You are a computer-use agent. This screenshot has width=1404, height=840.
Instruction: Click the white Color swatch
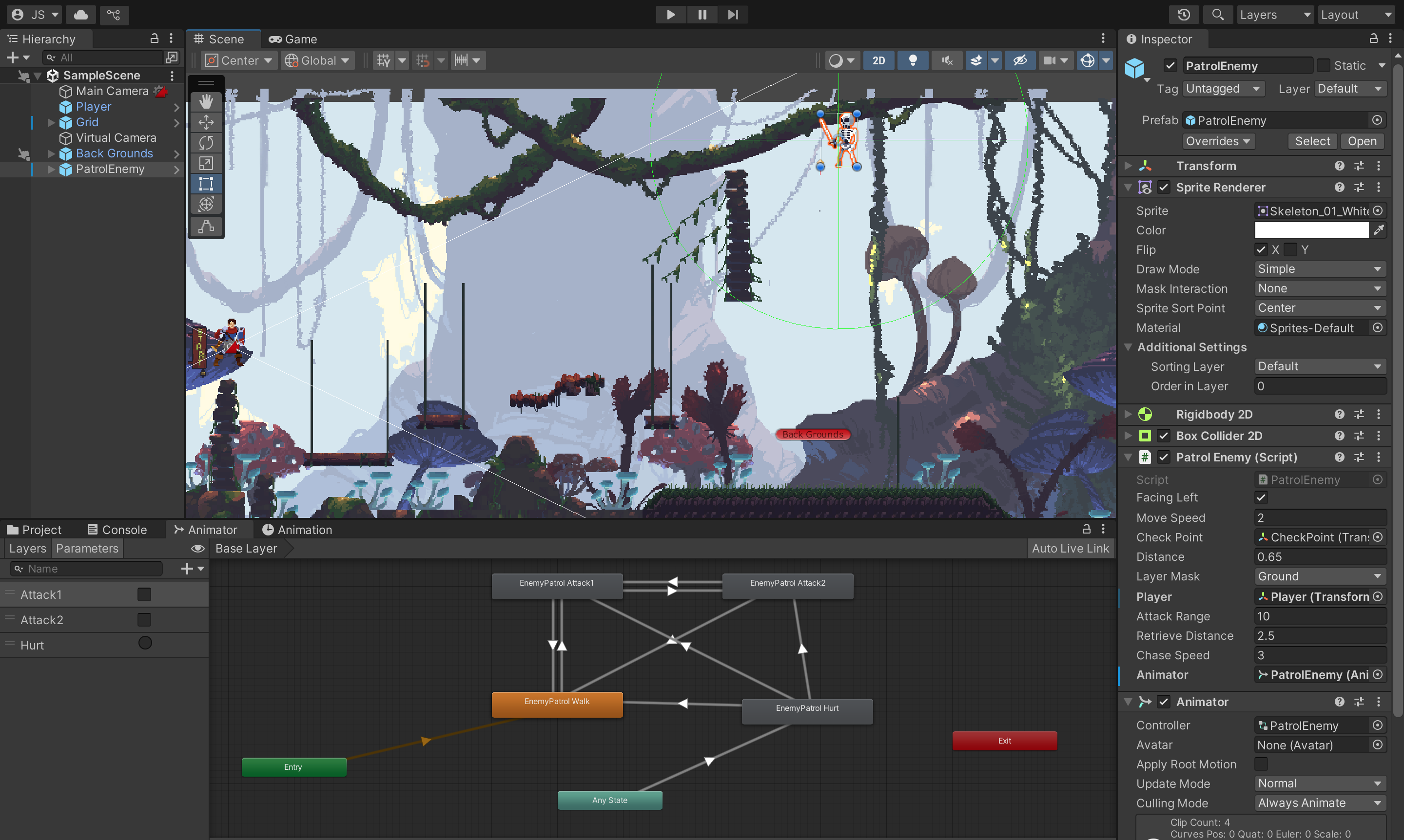pos(1311,230)
